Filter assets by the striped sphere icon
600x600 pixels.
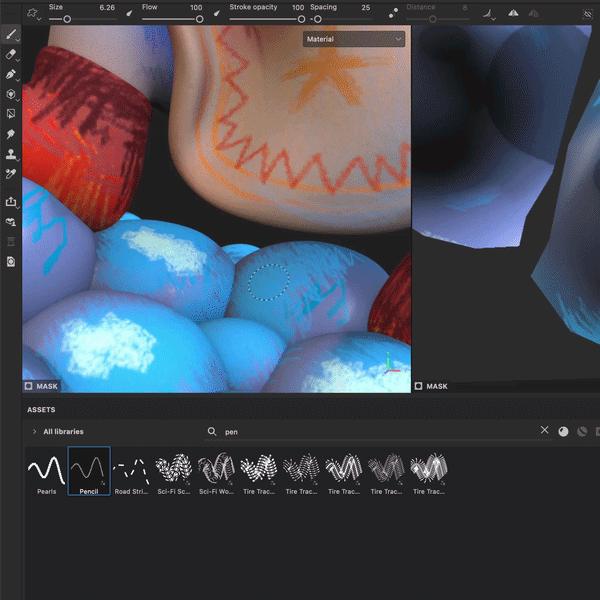point(582,432)
